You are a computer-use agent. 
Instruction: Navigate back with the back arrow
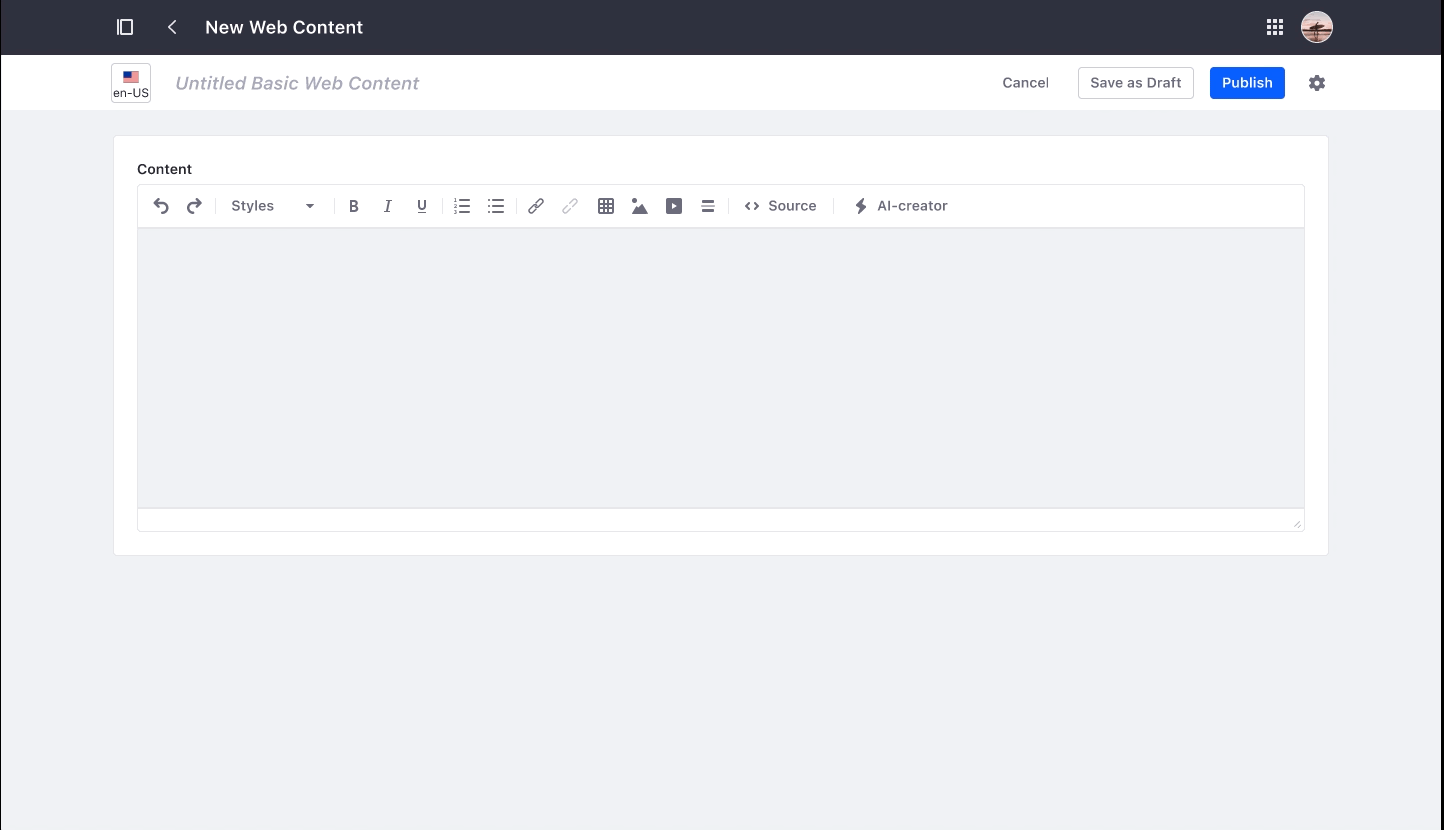point(172,27)
